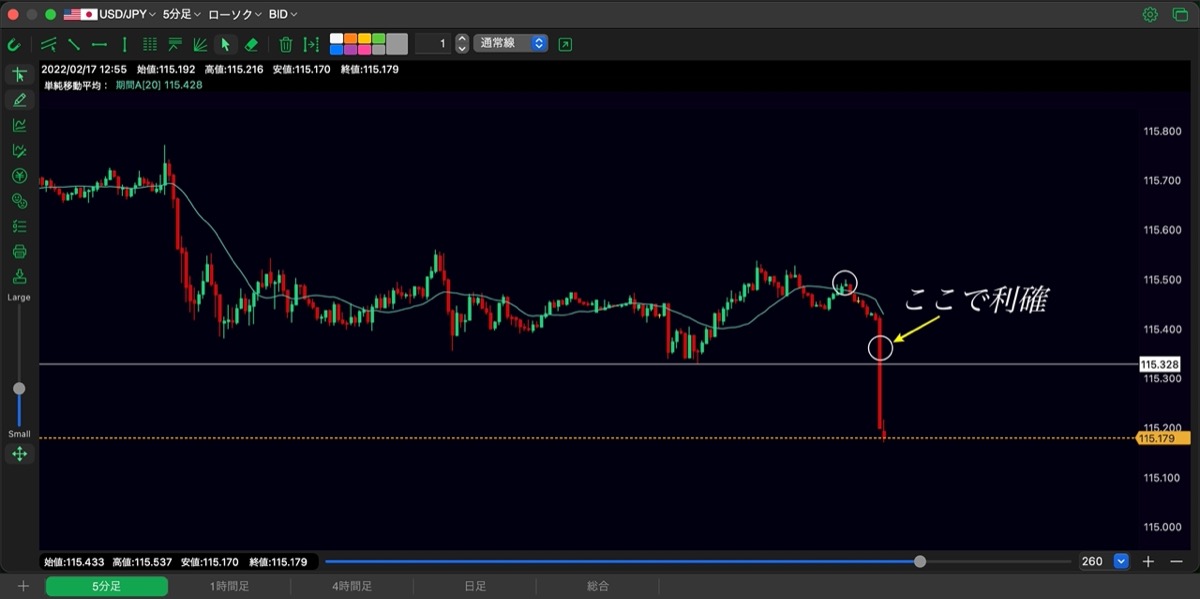Activate the arrow pointer tool
The width and height of the screenshot is (1200, 599).
click(x=226, y=44)
